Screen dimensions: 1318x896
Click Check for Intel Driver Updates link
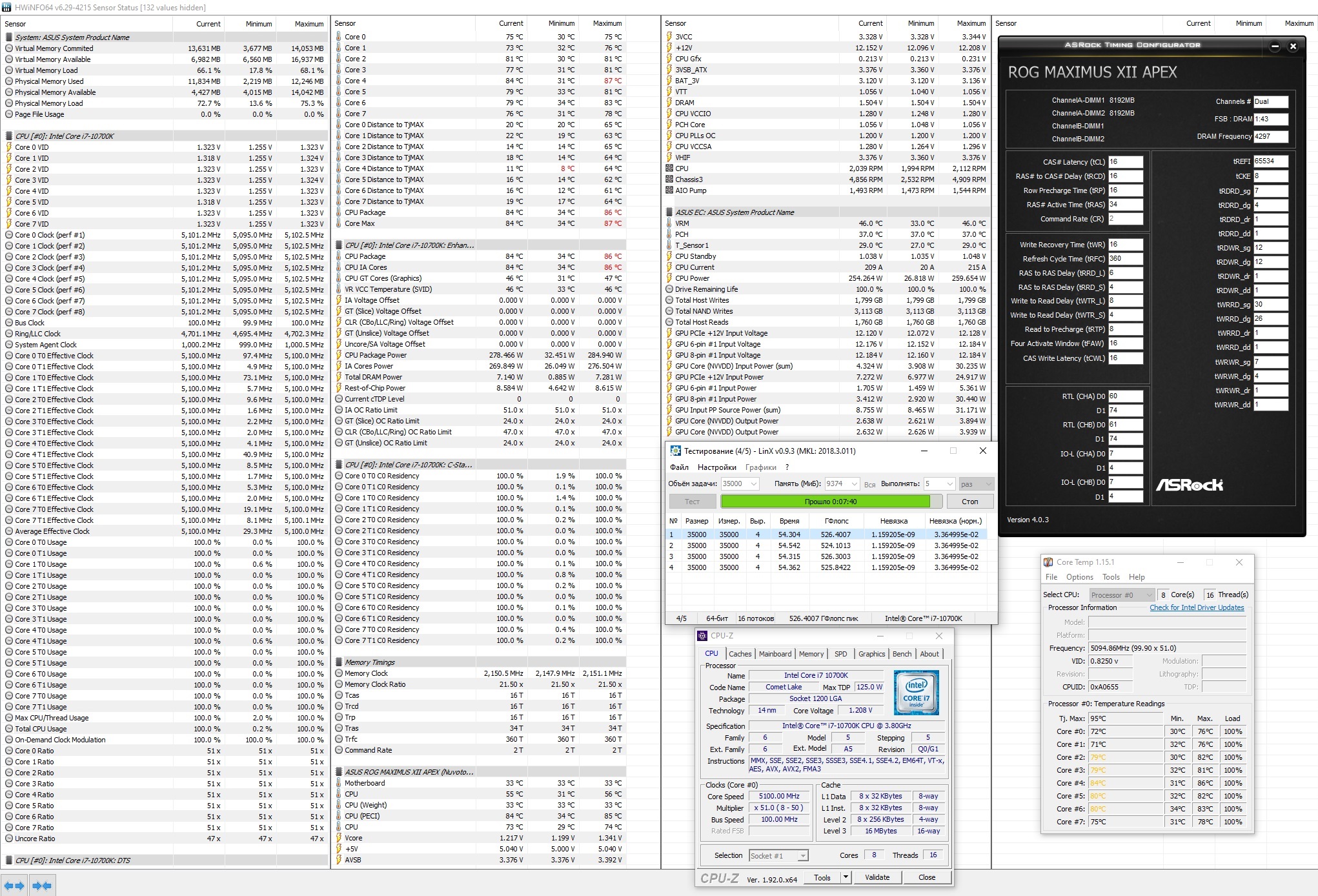click(1196, 607)
